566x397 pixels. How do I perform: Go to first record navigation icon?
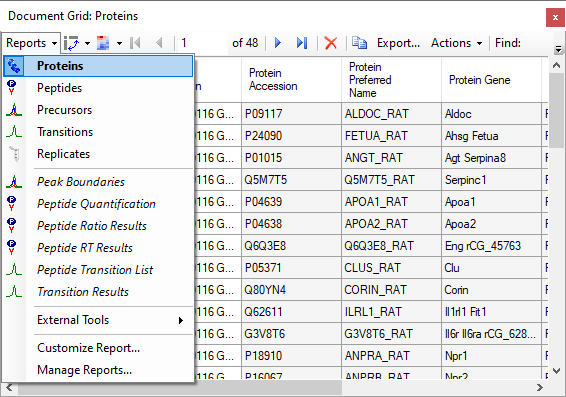135,43
